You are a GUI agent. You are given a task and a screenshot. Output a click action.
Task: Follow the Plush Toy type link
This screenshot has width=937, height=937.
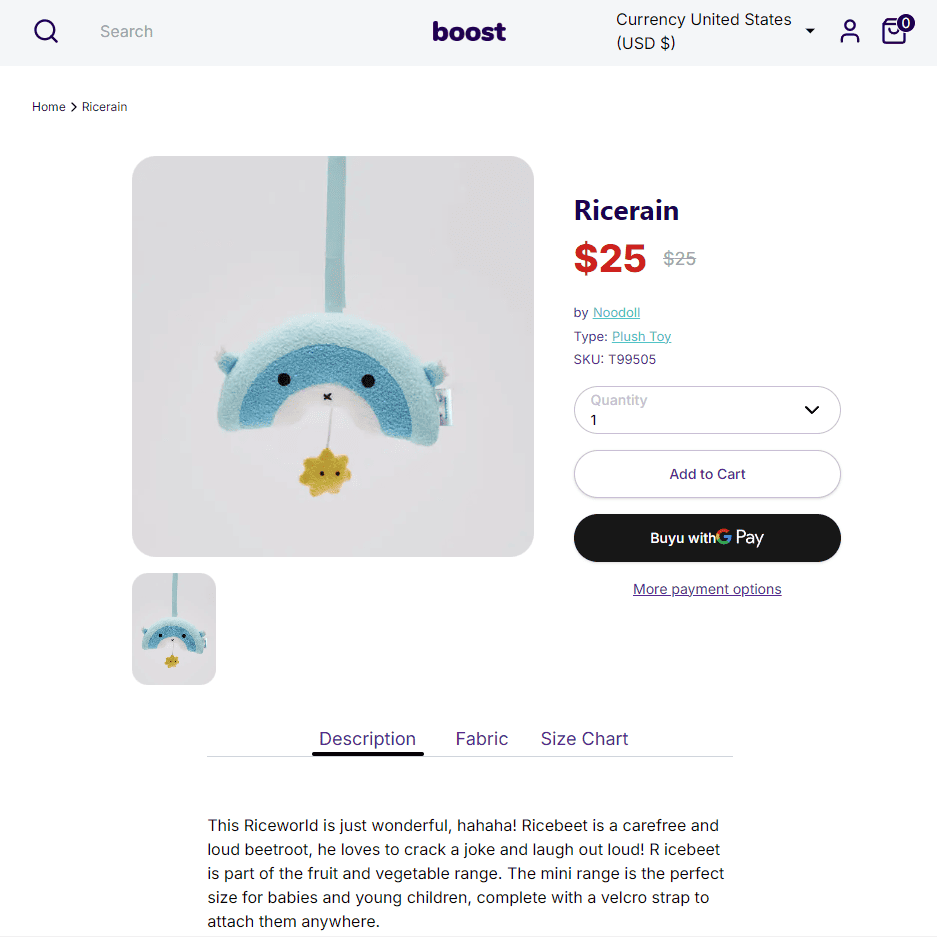(641, 336)
